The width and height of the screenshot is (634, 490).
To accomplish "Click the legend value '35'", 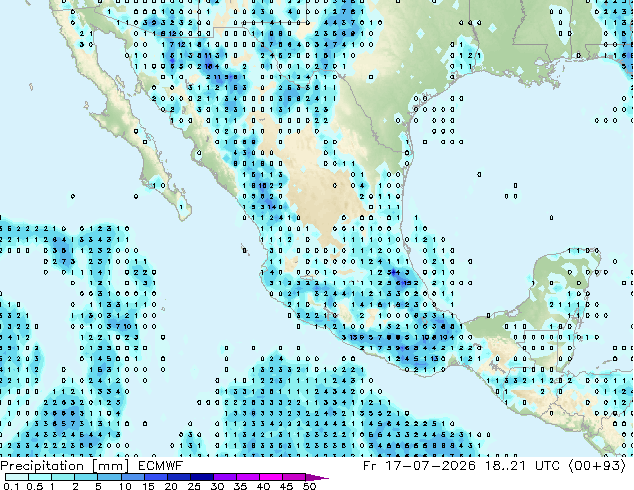I will point(240,486).
